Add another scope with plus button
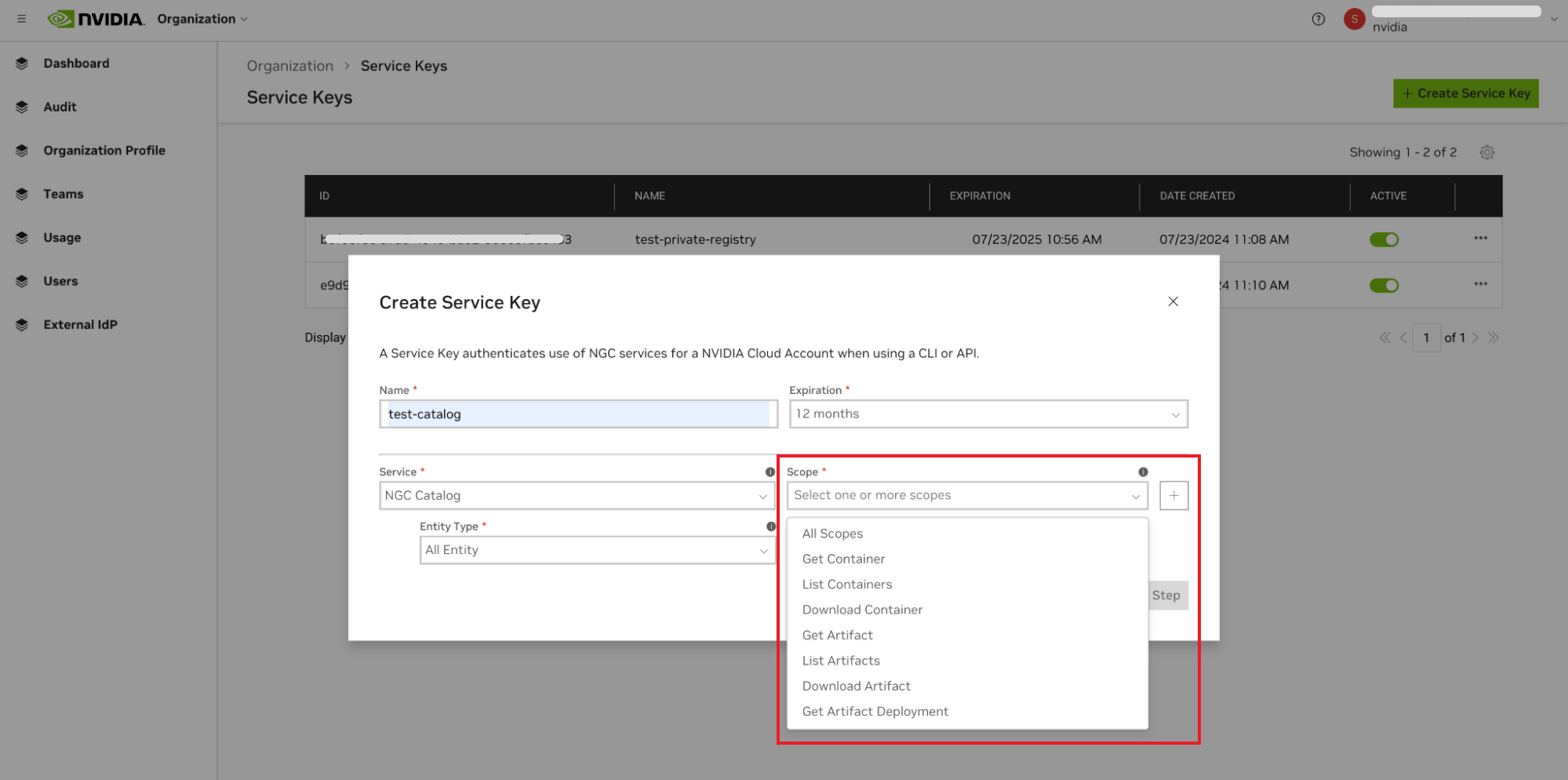1568x780 pixels. tap(1174, 495)
